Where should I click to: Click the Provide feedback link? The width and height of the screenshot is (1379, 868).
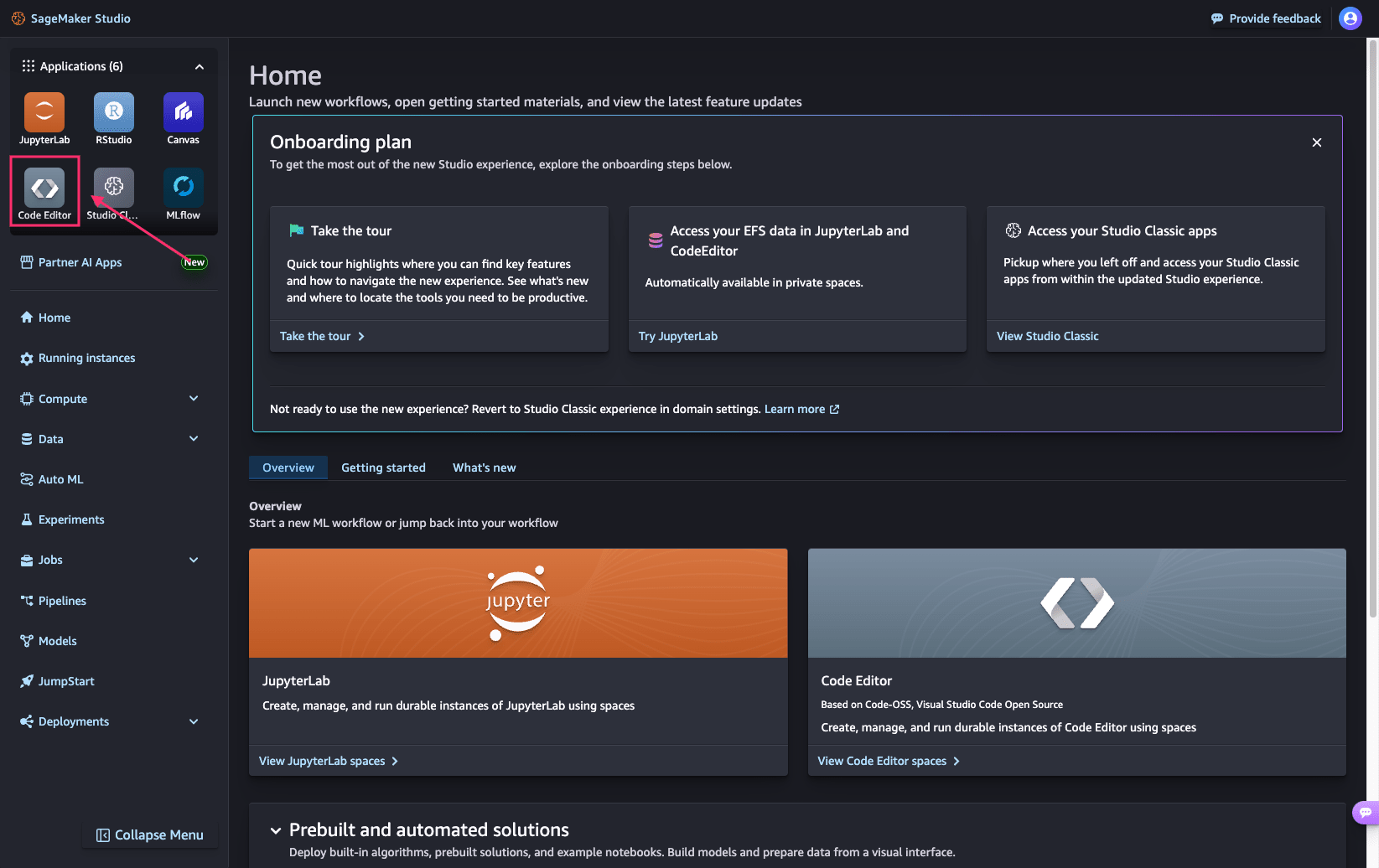click(1266, 18)
